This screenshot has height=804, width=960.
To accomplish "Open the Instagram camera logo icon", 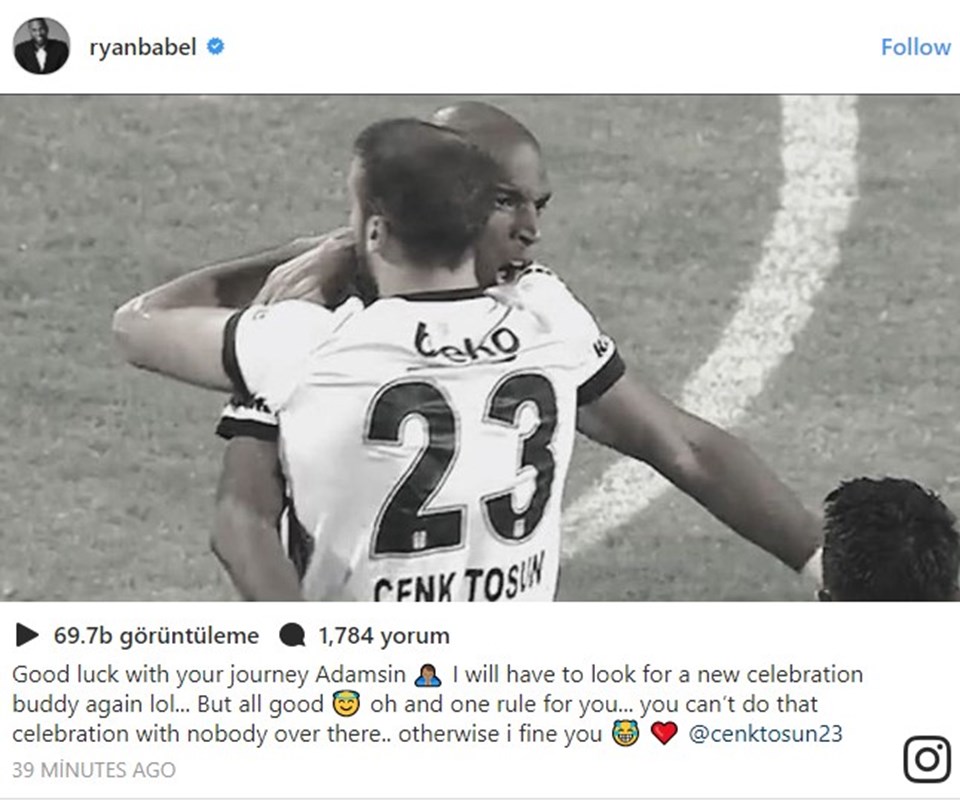I will (928, 759).
